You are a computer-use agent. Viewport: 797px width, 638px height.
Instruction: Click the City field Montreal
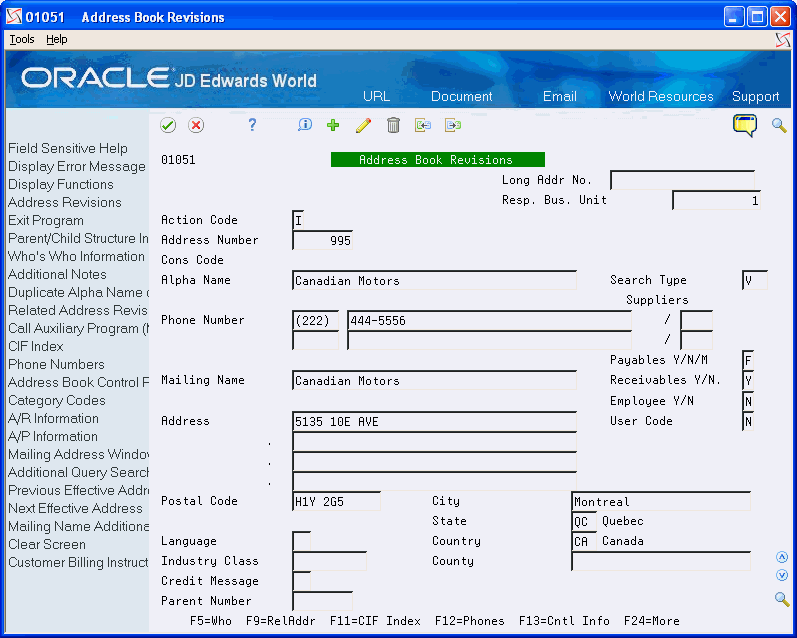(x=661, y=502)
